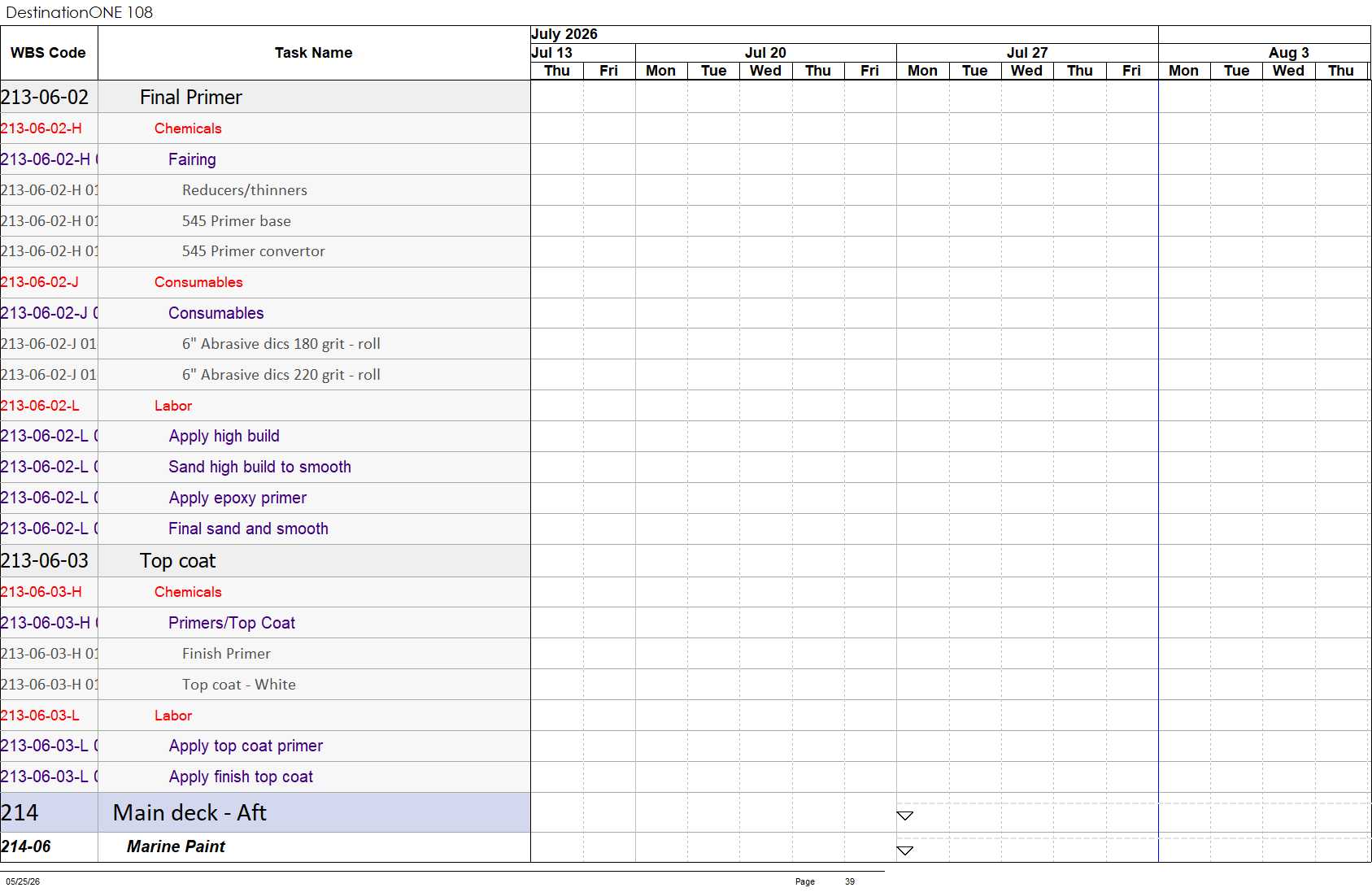Select the Chemicals row under Top coat
This screenshot has width=1372, height=892.
[265, 592]
